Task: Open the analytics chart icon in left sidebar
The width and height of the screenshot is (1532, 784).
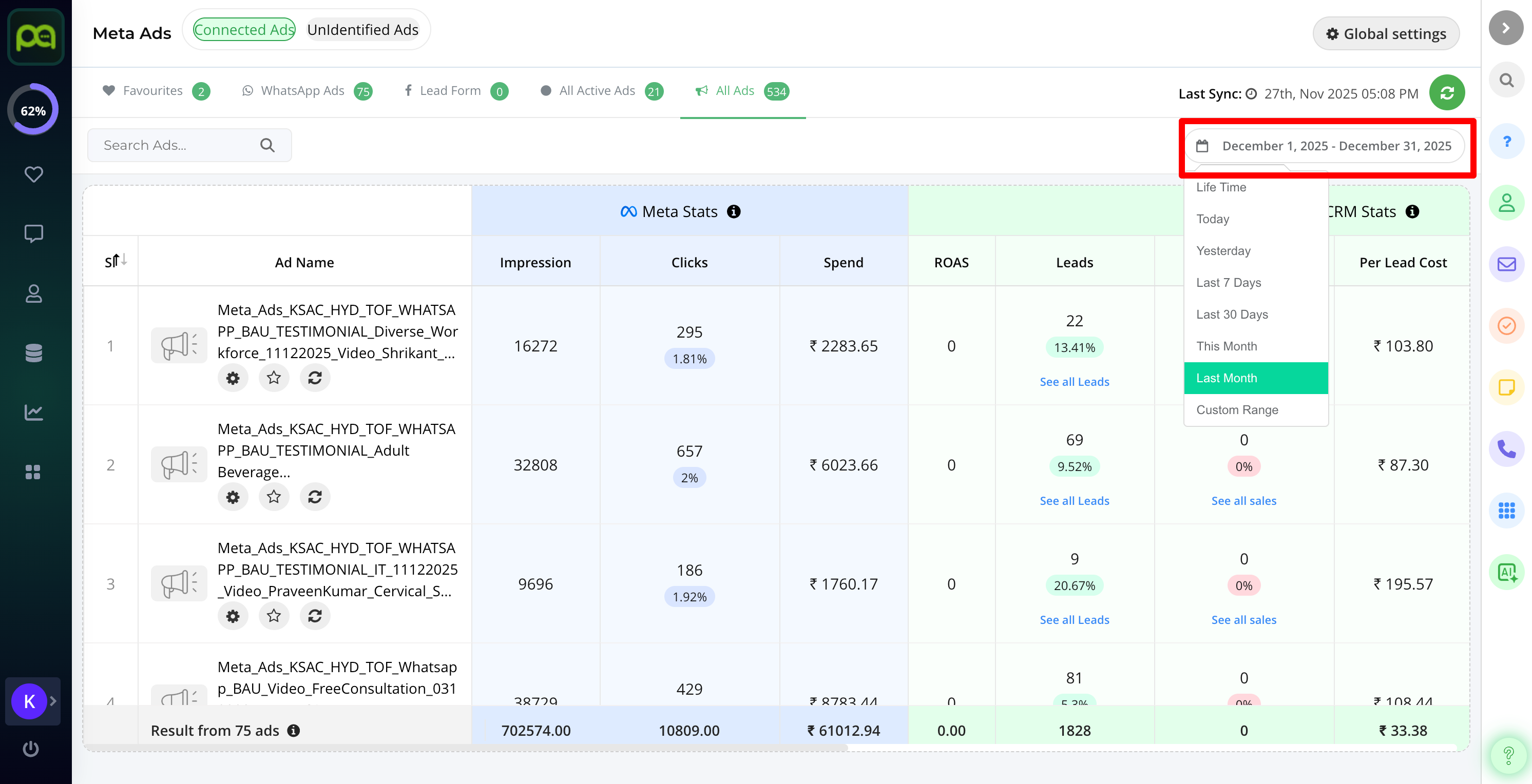Action: point(33,412)
